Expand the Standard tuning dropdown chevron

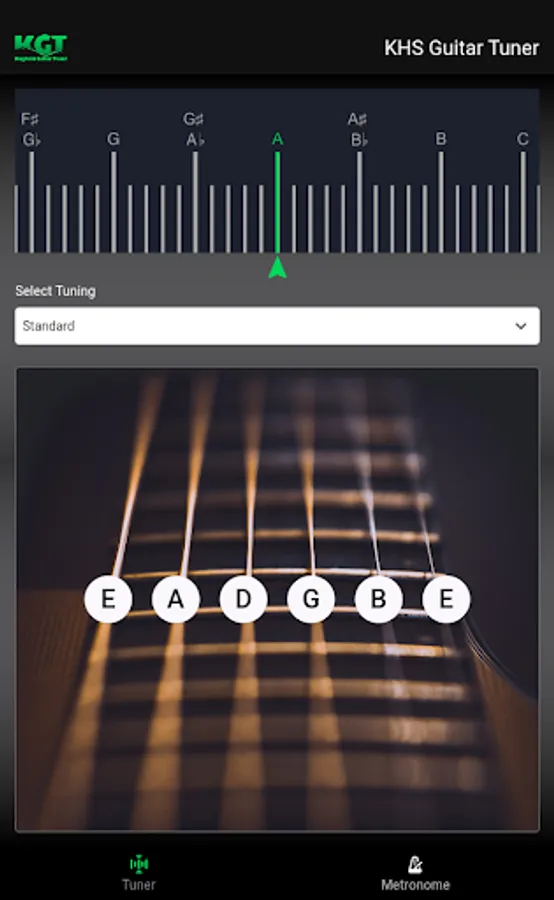[x=521, y=326]
